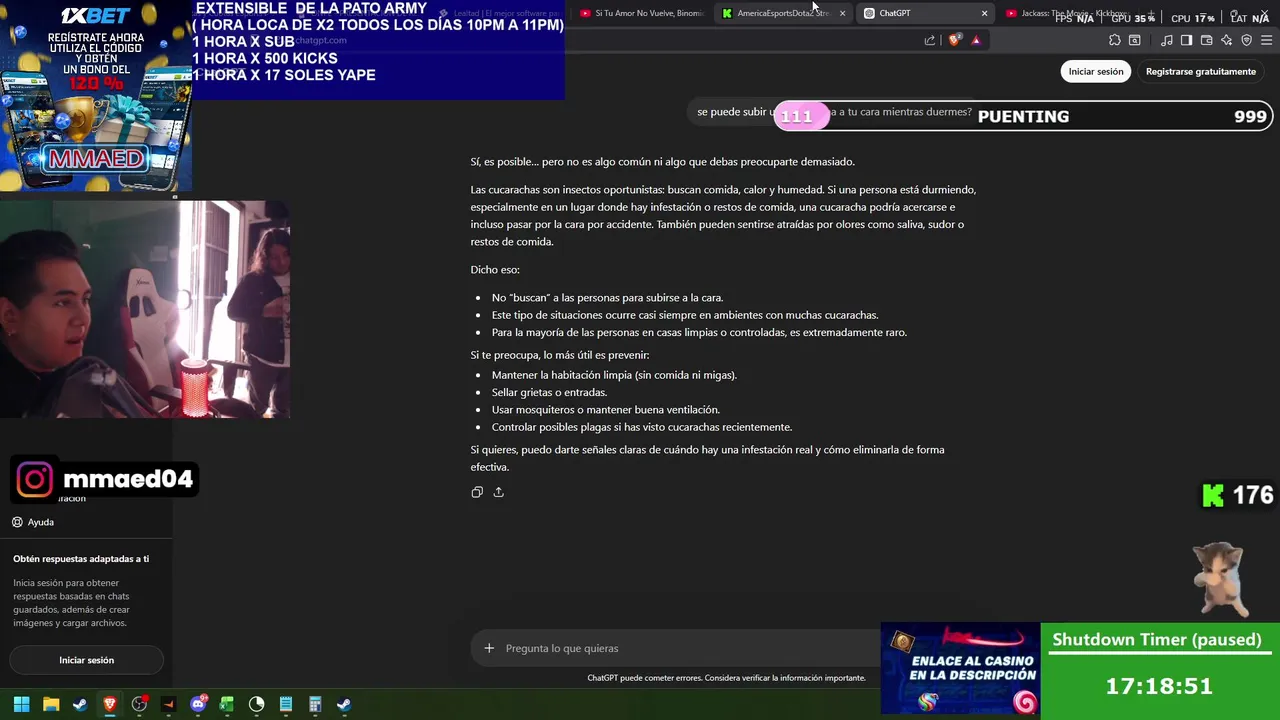Toggle the browser sidebar panel icon
Screen dimensions: 1280x720
pos(1186,40)
